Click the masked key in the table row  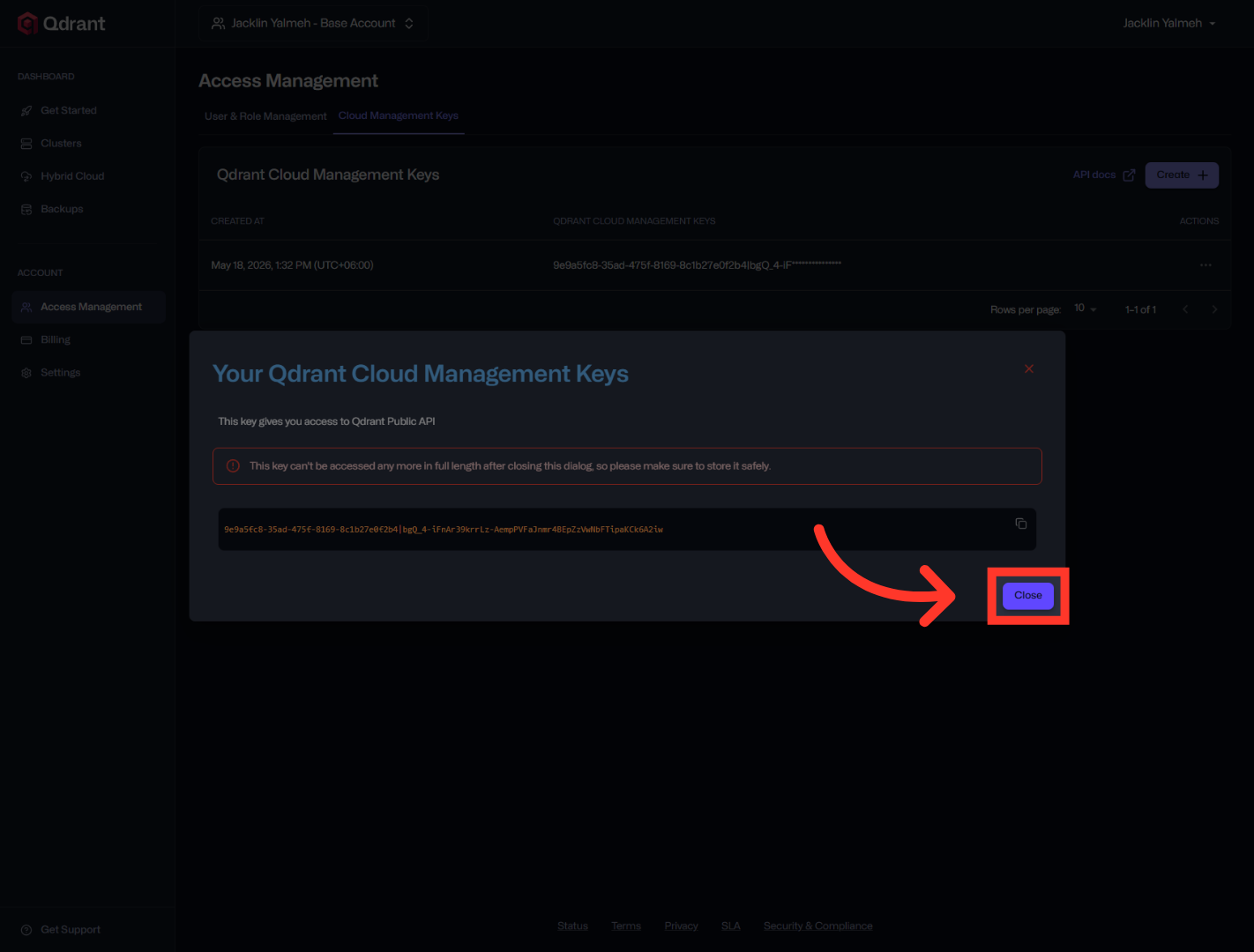697,265
